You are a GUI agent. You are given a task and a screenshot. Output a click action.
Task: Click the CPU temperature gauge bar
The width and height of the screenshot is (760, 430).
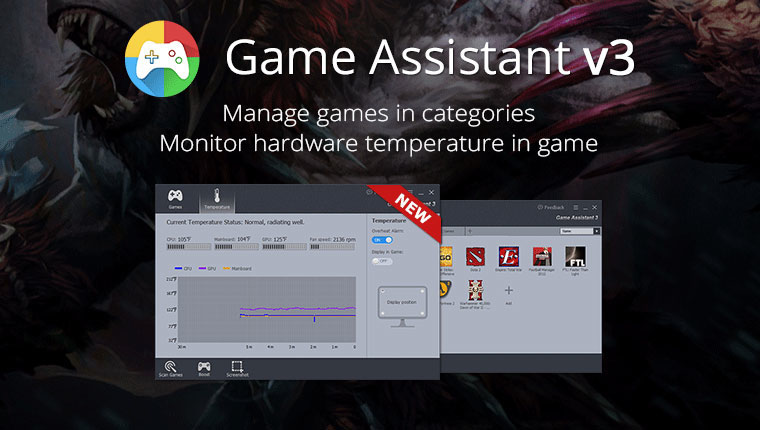point(189,247)
